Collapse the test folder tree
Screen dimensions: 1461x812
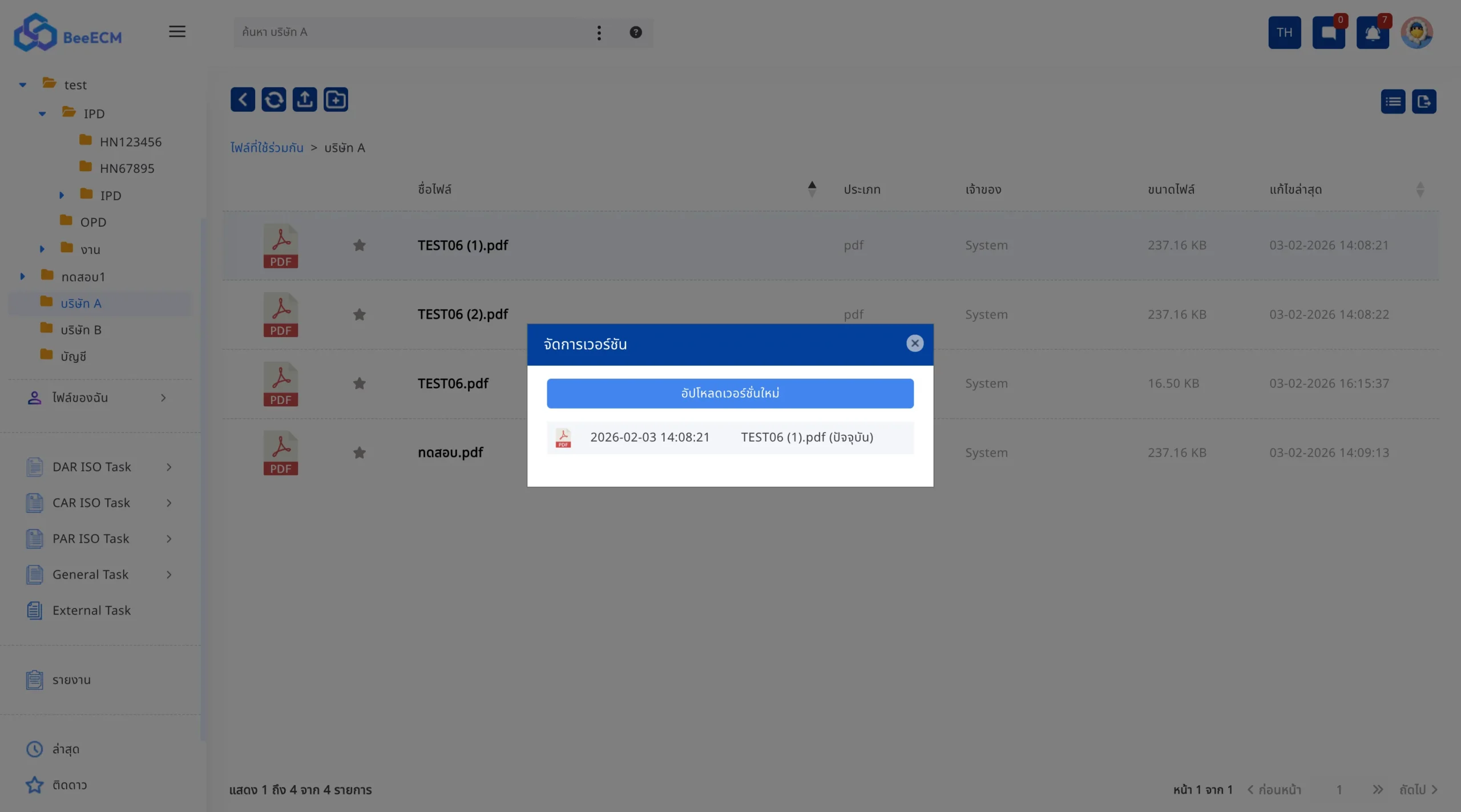[23, 85]
